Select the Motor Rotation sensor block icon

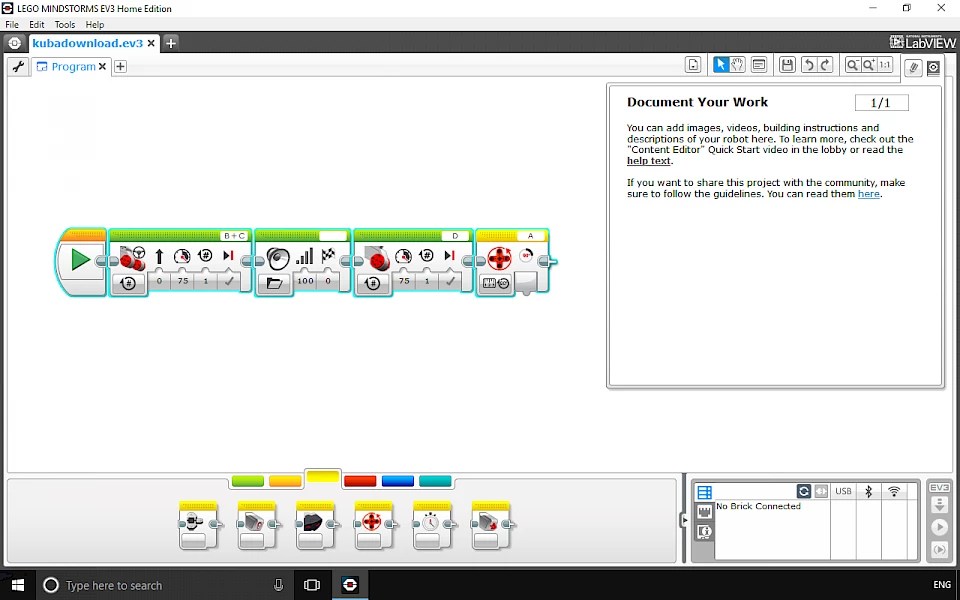coord(500,258)
